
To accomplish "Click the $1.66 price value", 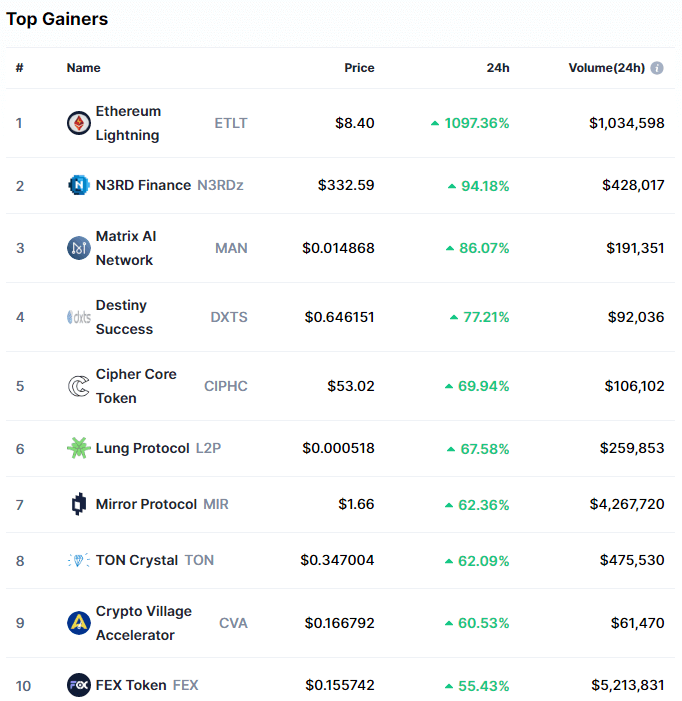I will 356,504.
